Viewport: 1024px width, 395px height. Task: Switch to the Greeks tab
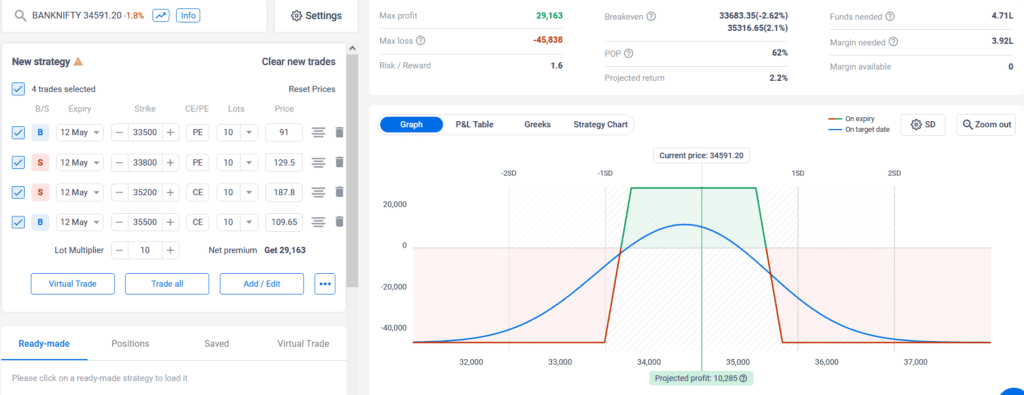tap(537, 125)
